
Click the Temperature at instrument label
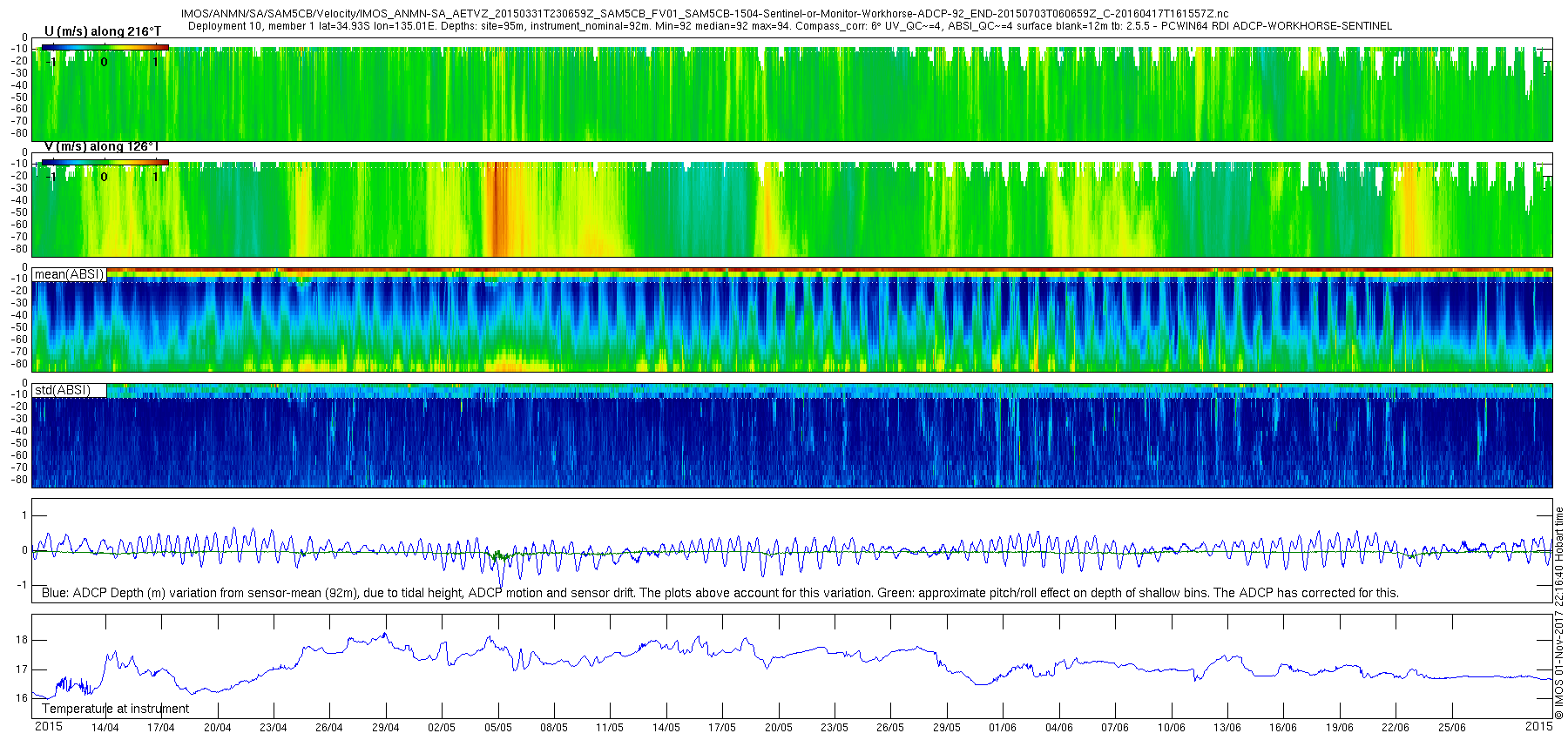[x=115, y=709]
